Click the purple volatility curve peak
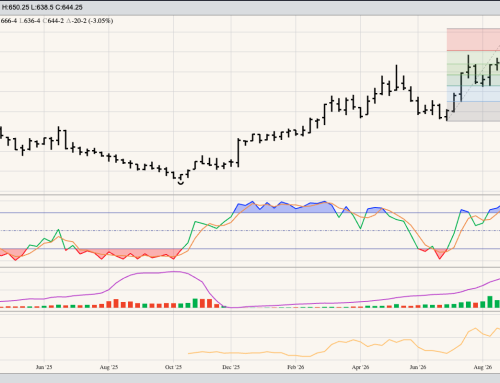Screen dimensions: 500x383 click(173, 272)
